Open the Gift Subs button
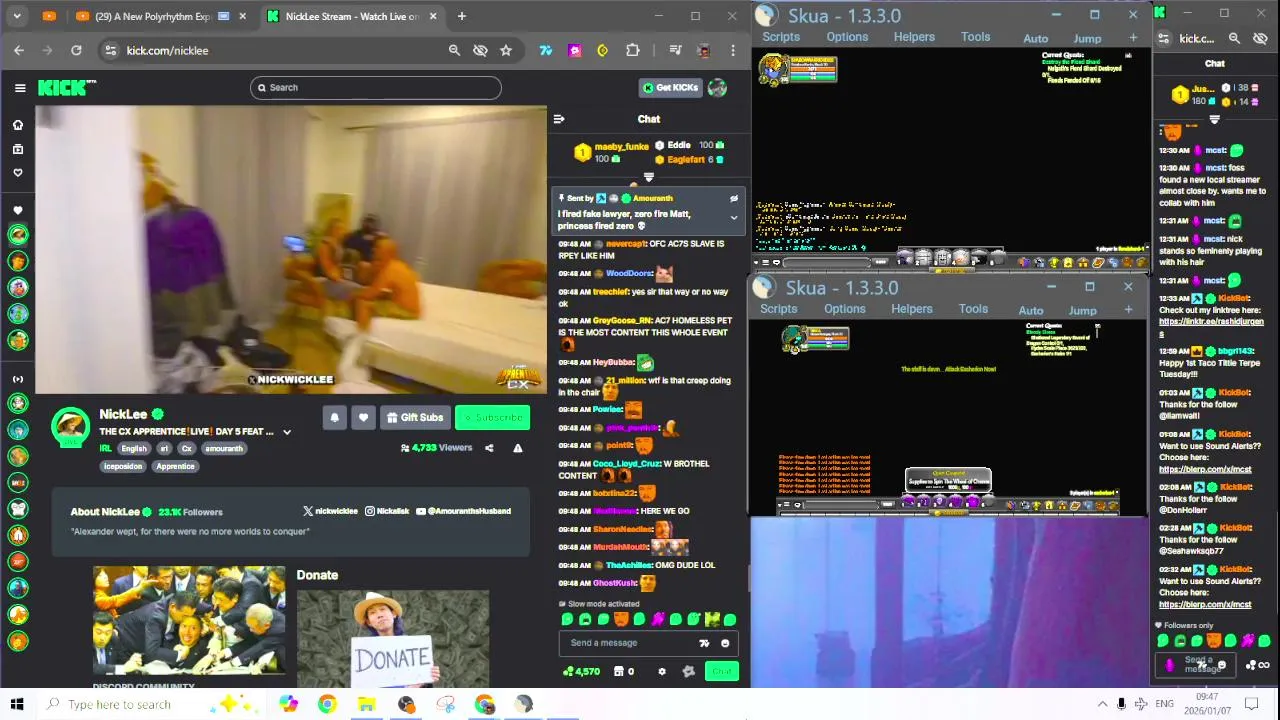This screenshot has height=720, width=1280. [x=415, y=418]
